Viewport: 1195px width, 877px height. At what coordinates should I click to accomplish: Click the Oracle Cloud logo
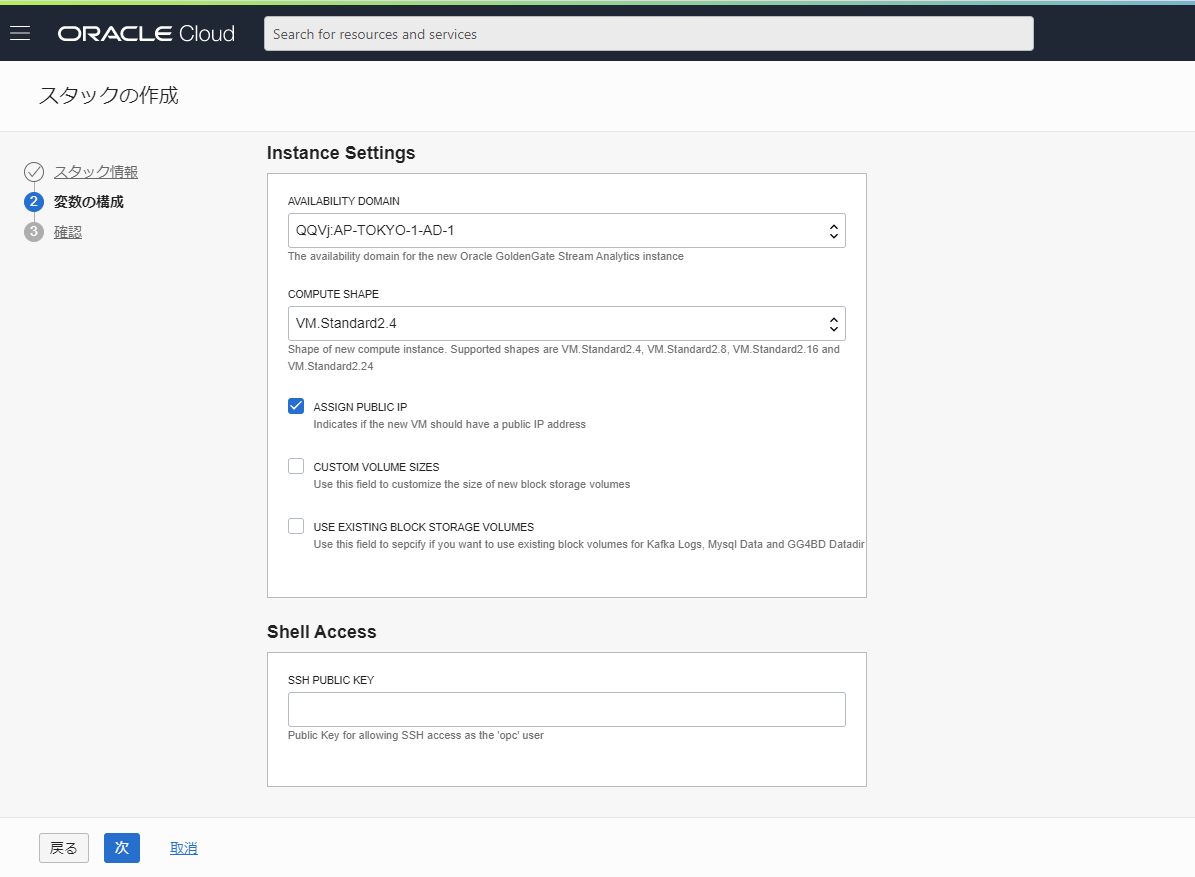coord(146,32)
